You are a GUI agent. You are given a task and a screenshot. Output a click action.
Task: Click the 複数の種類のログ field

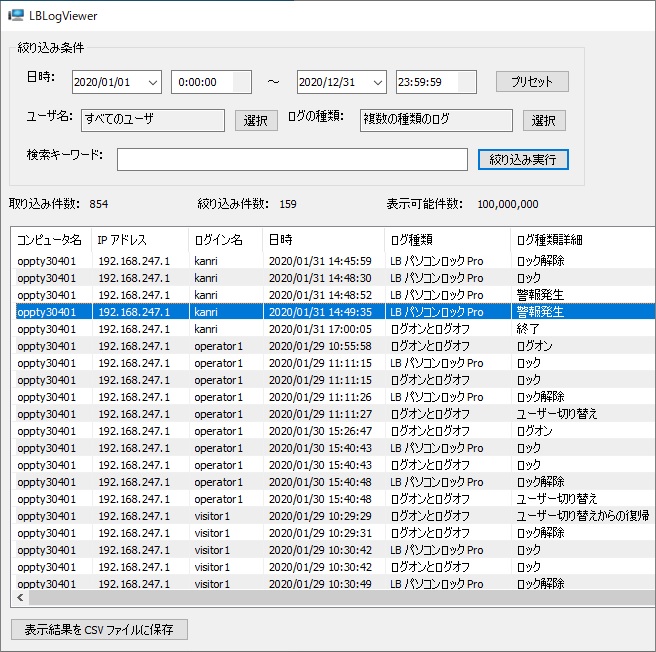pos(436,121)
